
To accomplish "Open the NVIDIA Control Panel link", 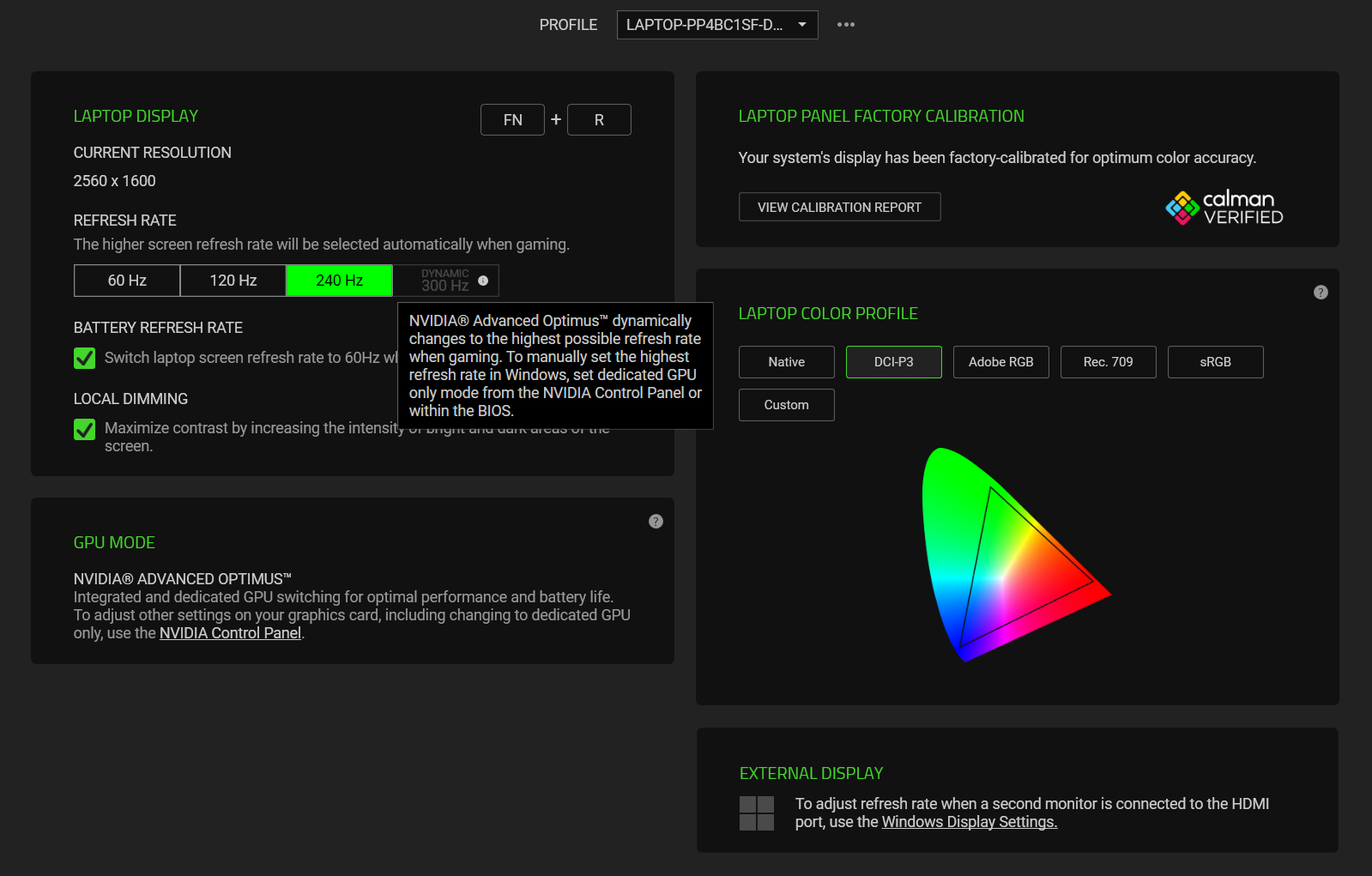I will coord(230,633).
